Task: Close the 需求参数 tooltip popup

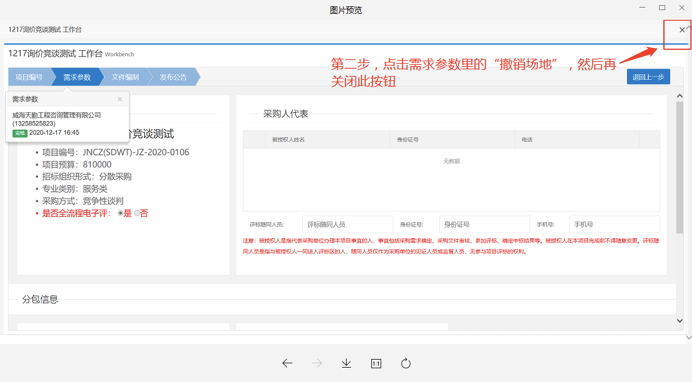Action: 120,99
